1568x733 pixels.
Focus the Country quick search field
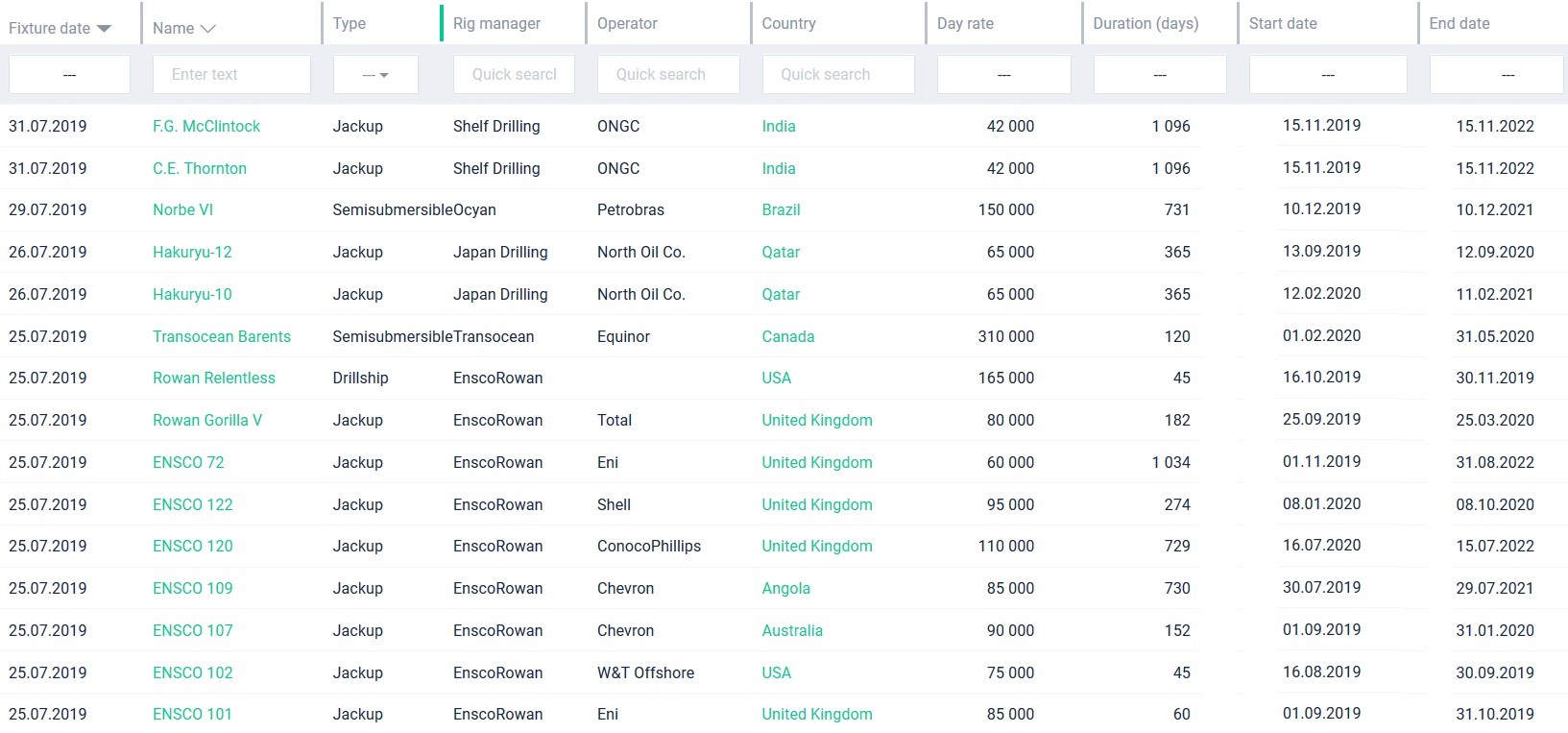838,75
